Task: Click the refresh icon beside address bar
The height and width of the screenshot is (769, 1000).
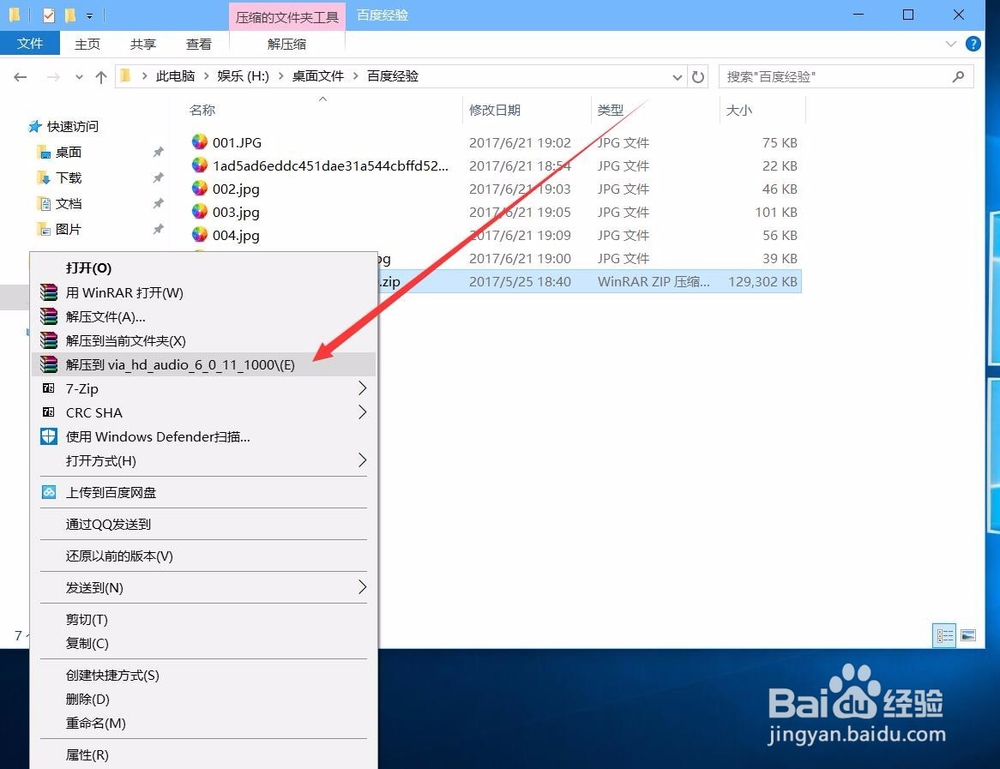Action: [697, 76]
